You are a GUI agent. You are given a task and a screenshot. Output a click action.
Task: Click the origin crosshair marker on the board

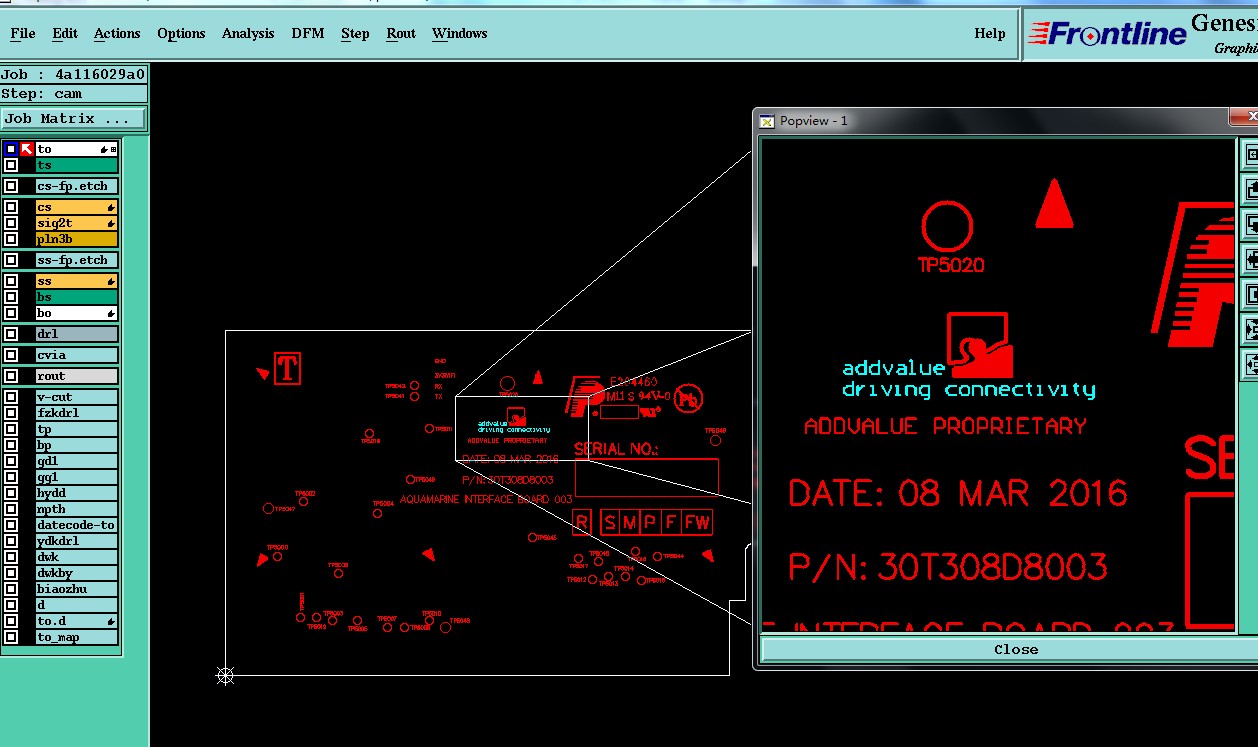[225, 676]
